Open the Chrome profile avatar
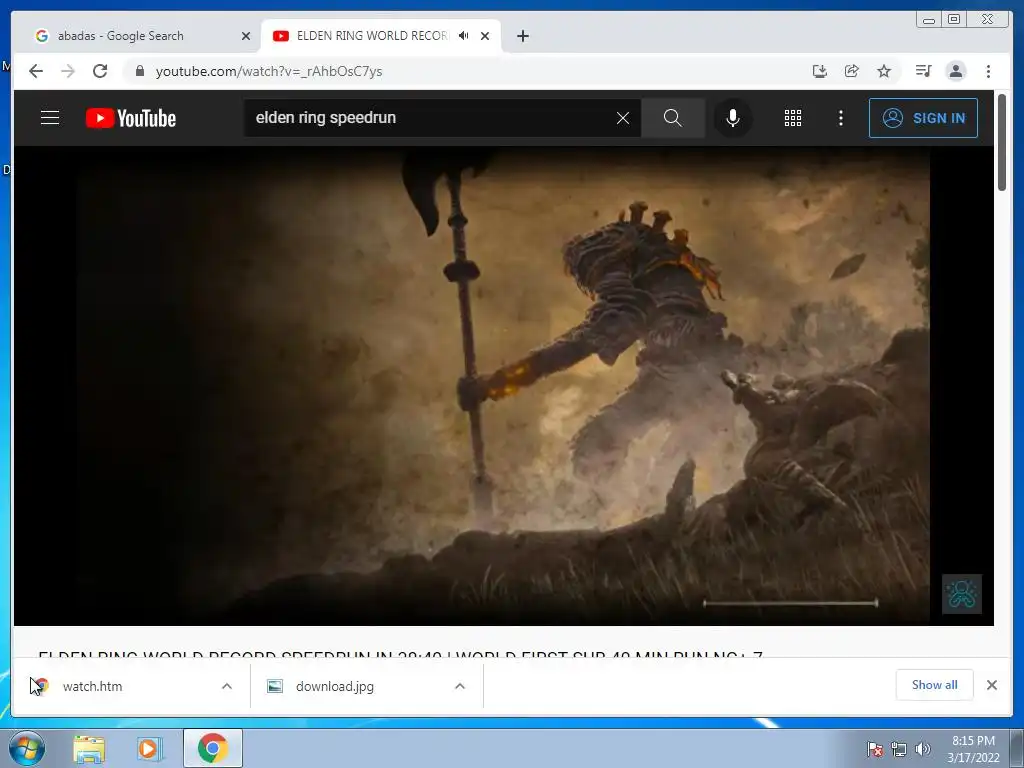1024x768 pixels. (x=955, y=71)
